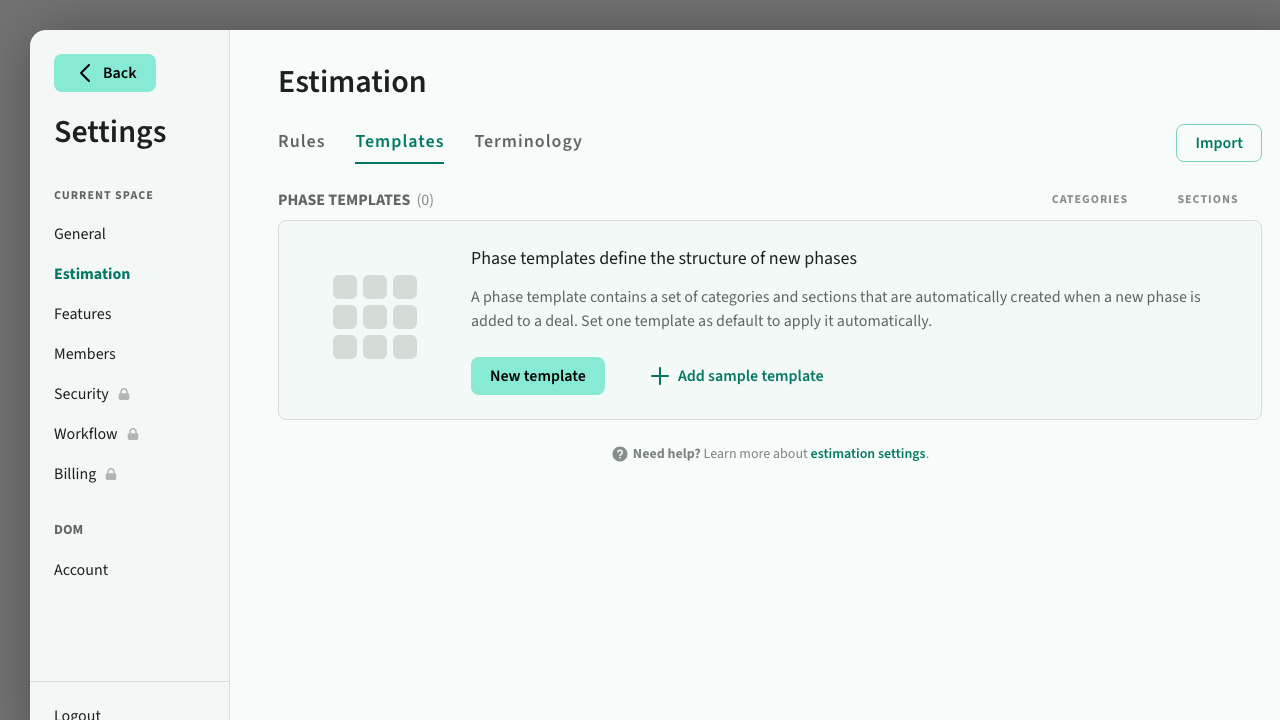1280x720 pixels.
Task: Click Logout at the sidebar bottom
Action: (x=77, y=714)
